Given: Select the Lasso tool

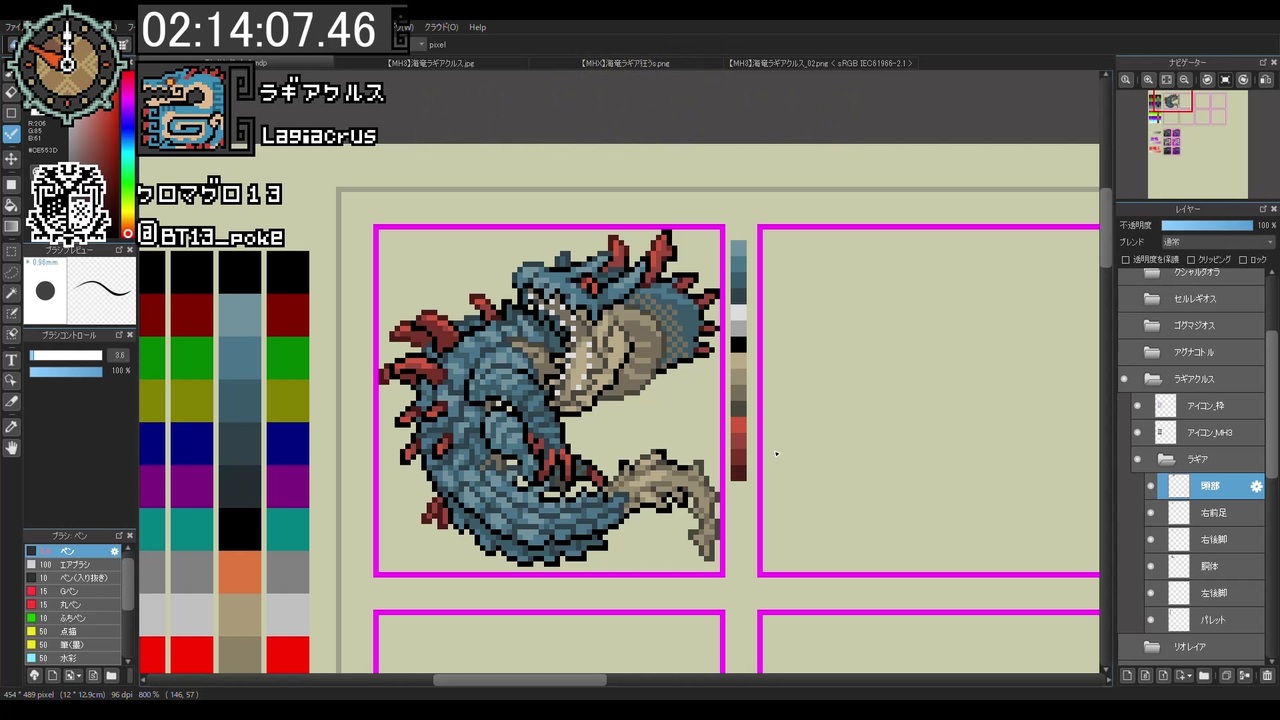Looking at the screenshot, I should pyautogui.click(x=12, y=272).
